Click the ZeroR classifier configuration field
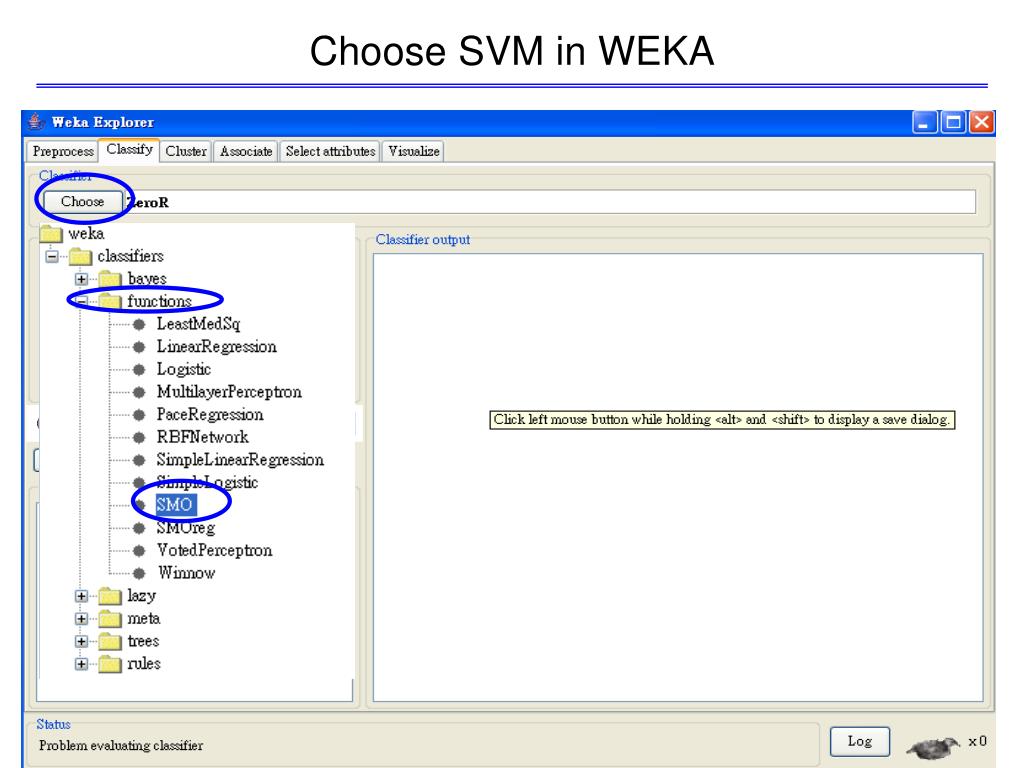1024x768 pixels. 550,202
